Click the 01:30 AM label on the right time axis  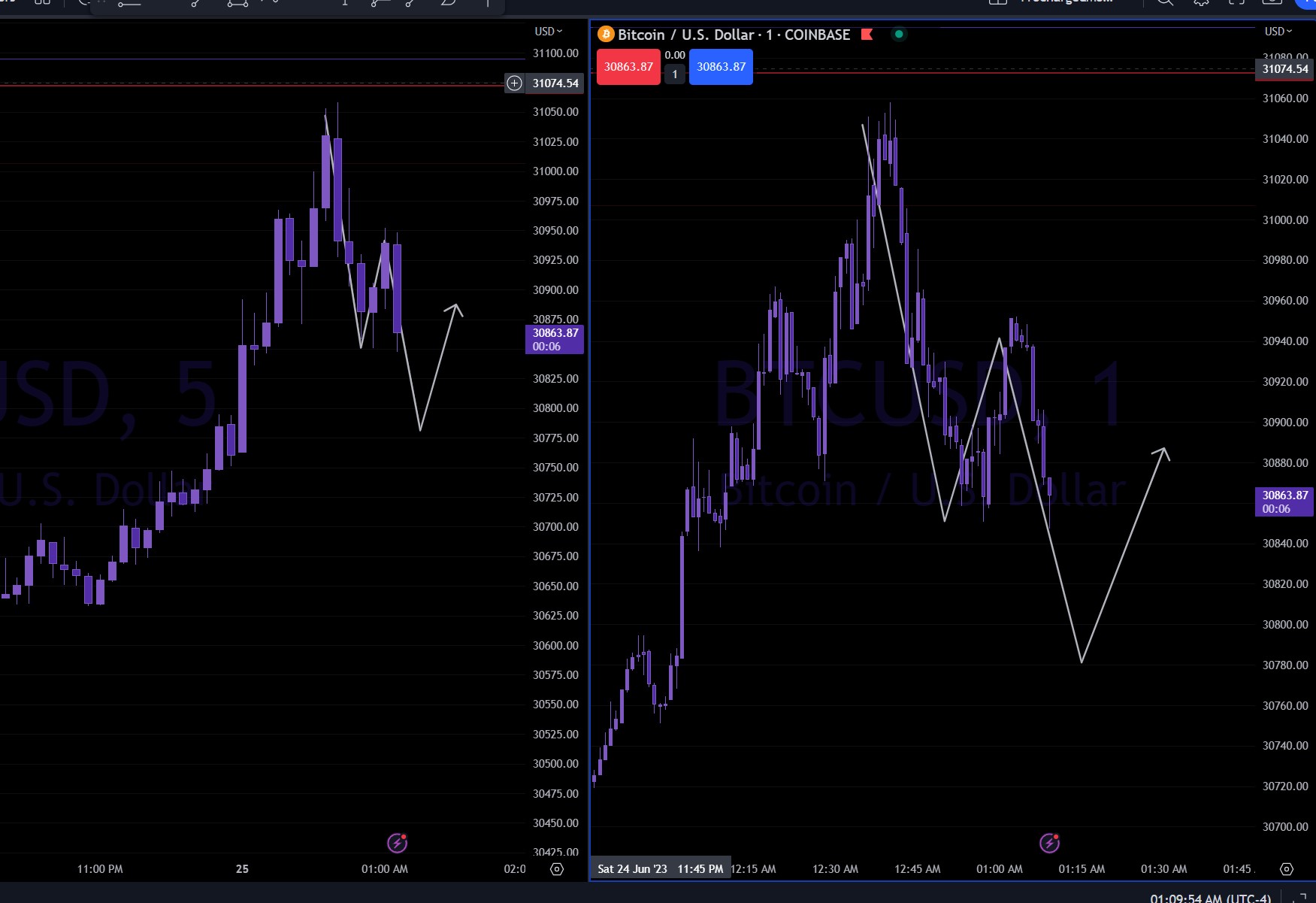1163,869
